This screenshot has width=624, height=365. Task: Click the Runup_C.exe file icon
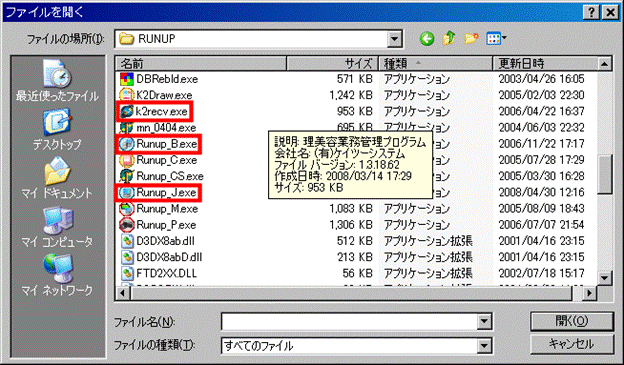pos(127,160)
